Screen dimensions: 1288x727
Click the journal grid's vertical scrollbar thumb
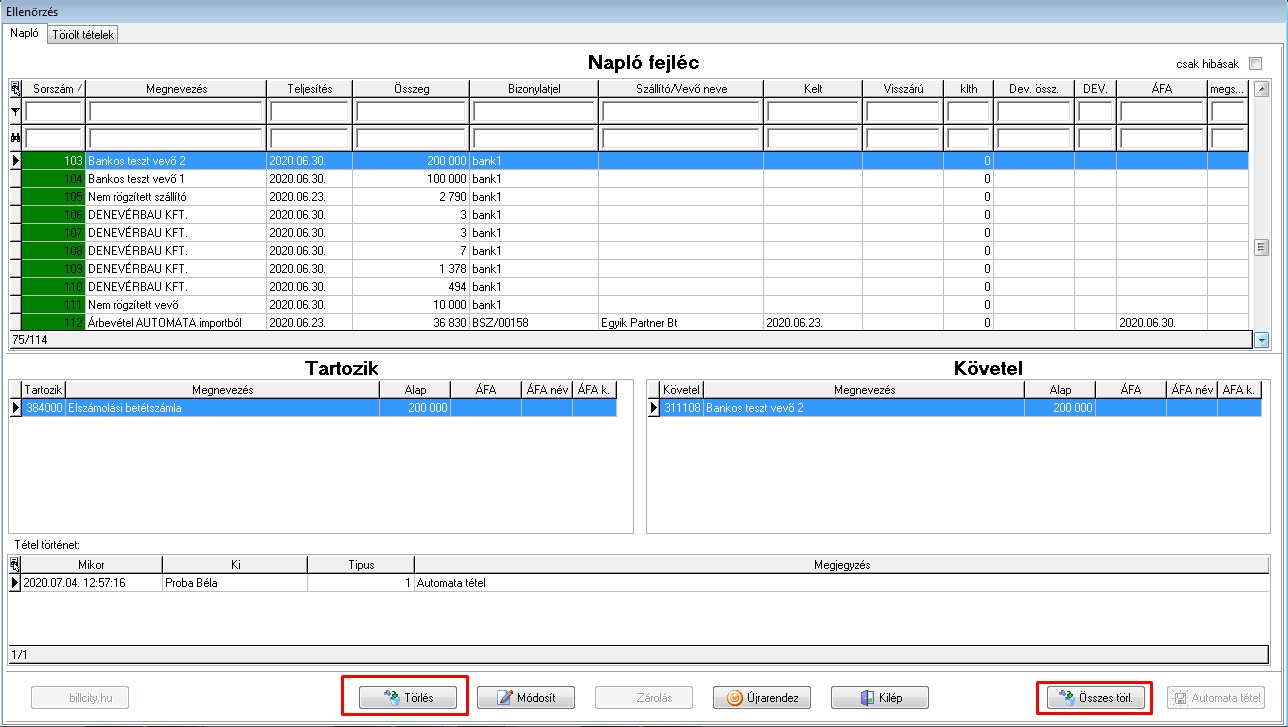[x=1261, y=247]
